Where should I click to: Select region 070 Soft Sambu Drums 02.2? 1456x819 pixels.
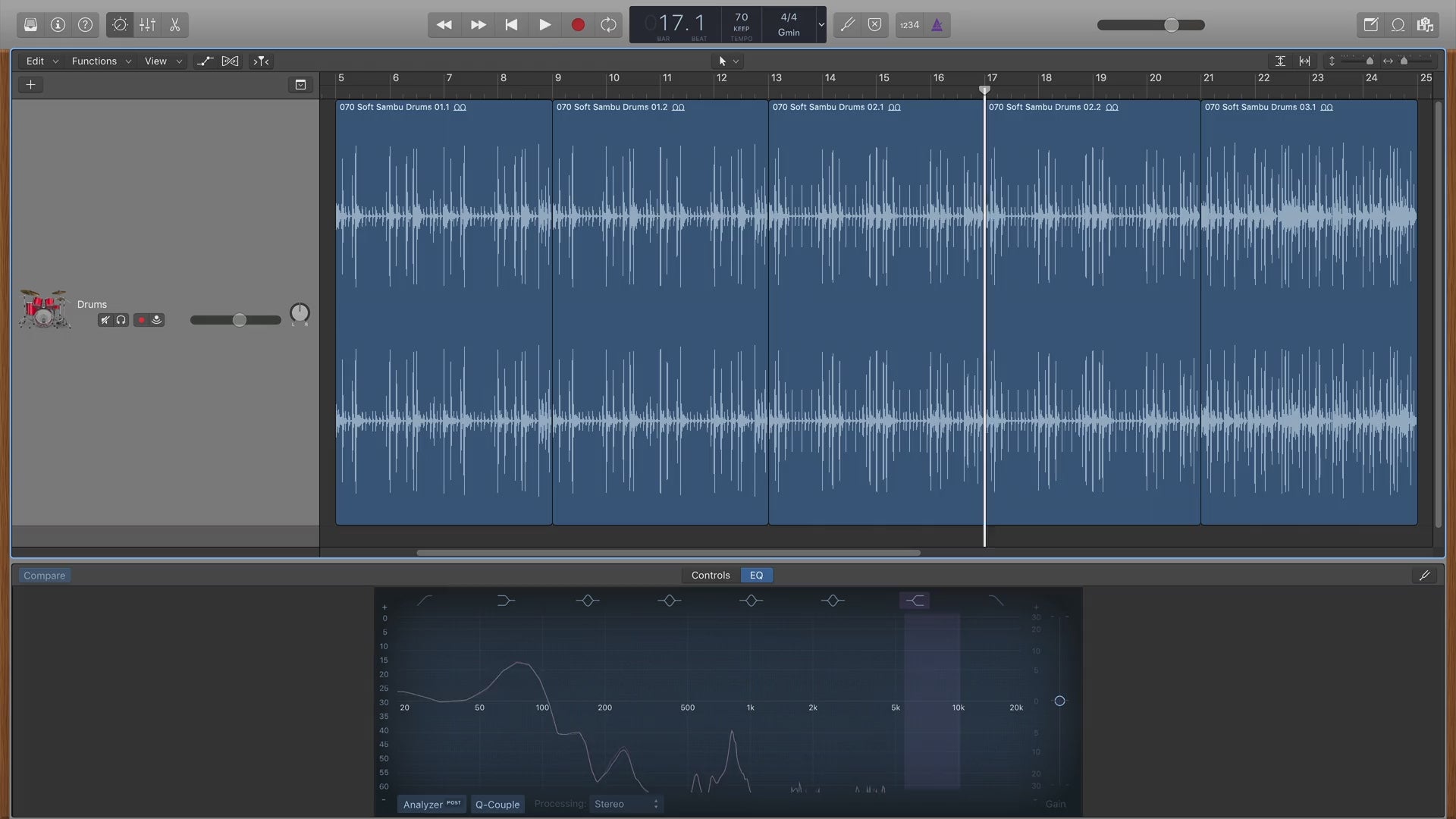pos(1093,312)
